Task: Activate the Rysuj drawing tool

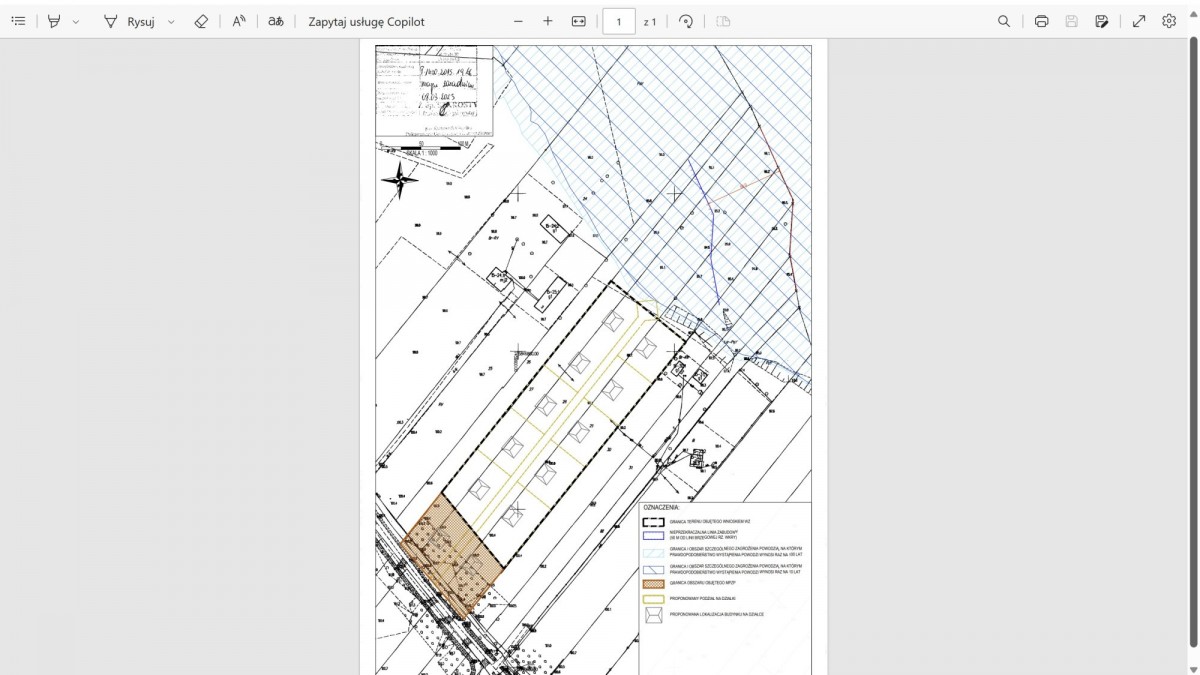Action: [x=130, y=21]
